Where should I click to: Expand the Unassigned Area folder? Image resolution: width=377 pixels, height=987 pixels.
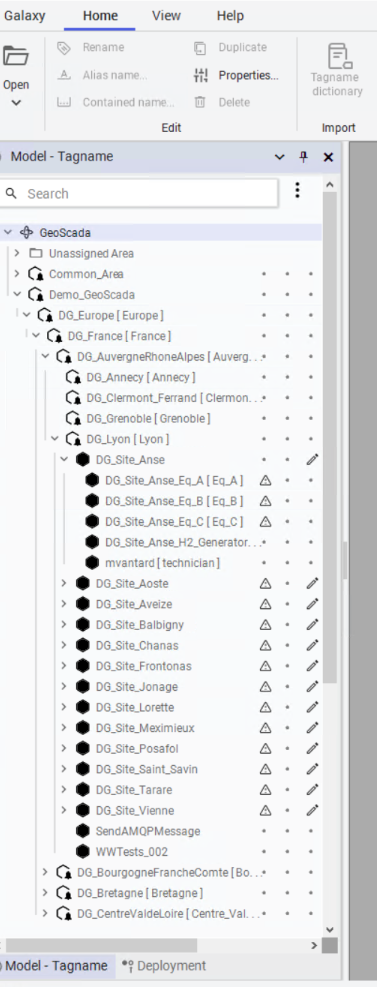pos(17,253)
